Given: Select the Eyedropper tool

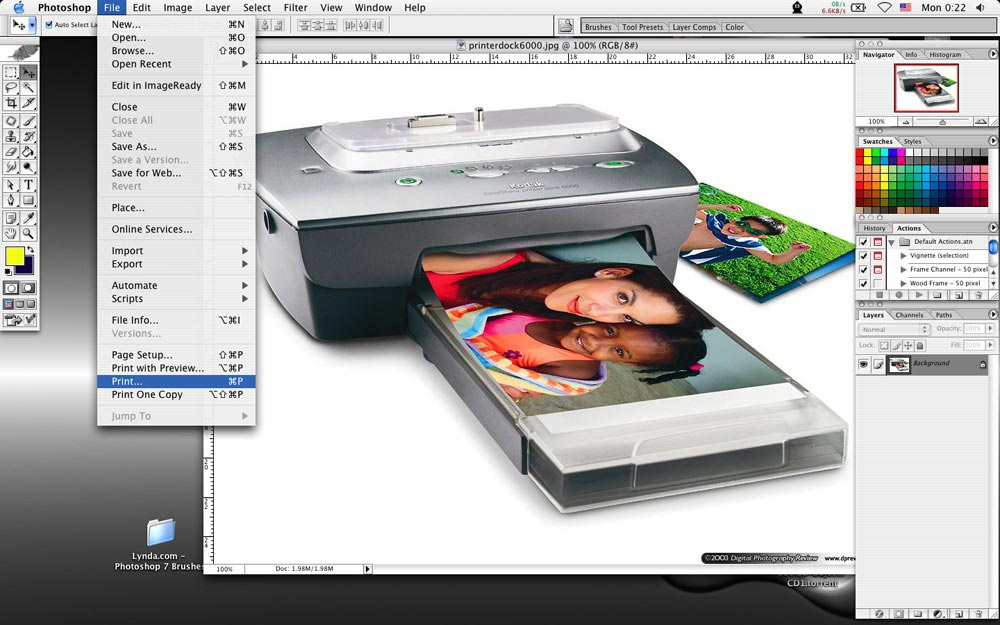Looking at the screenshot, I should [x=28, y=218].
